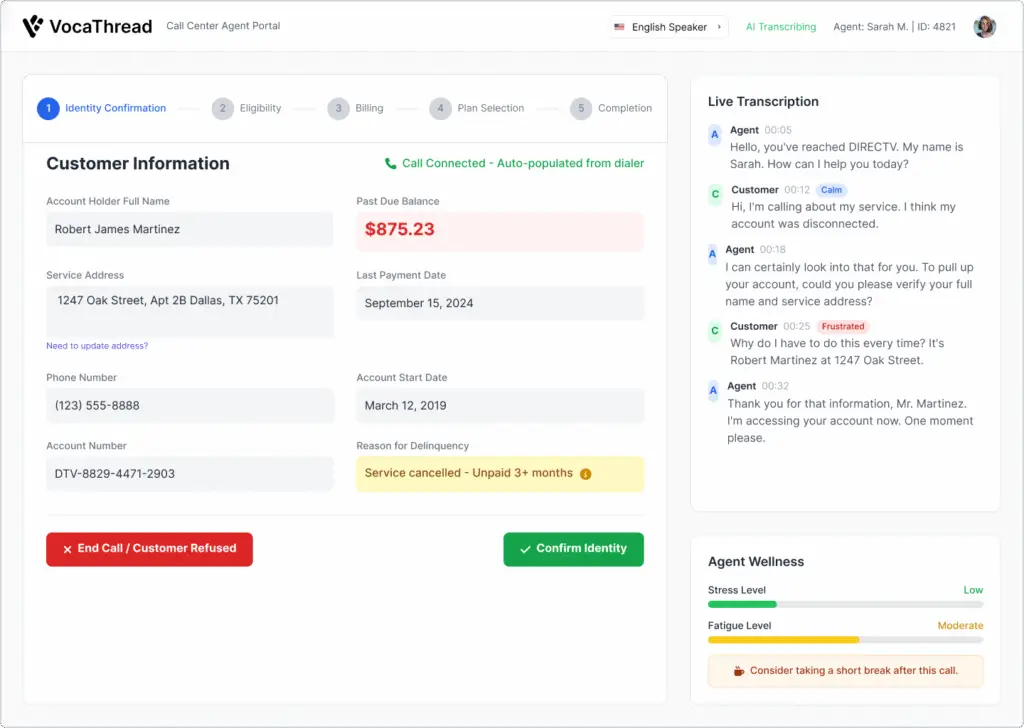Open the agent profile avatar
Screen dimensions: 1024x728
984,27
